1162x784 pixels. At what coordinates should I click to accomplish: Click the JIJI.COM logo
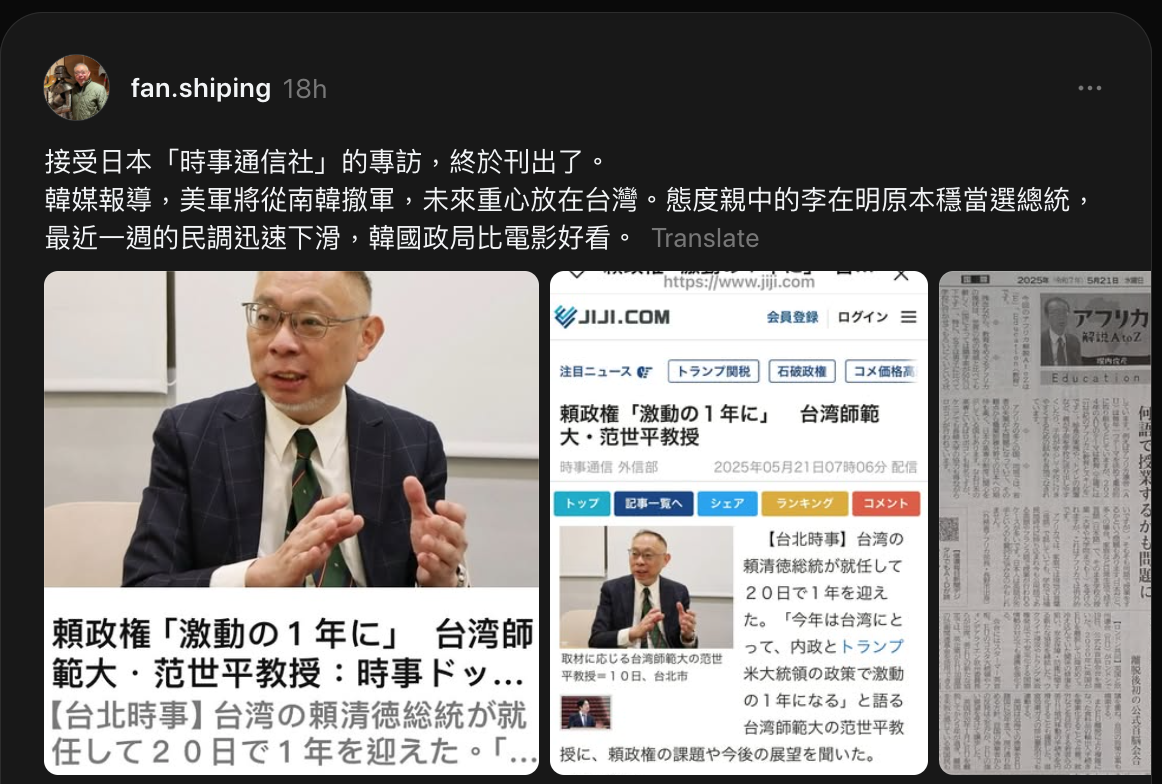[612, 317]
